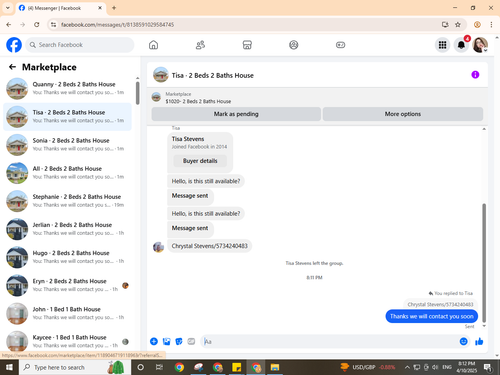Open taskbar clock showing 8:12 PM

tap(466, 367)
